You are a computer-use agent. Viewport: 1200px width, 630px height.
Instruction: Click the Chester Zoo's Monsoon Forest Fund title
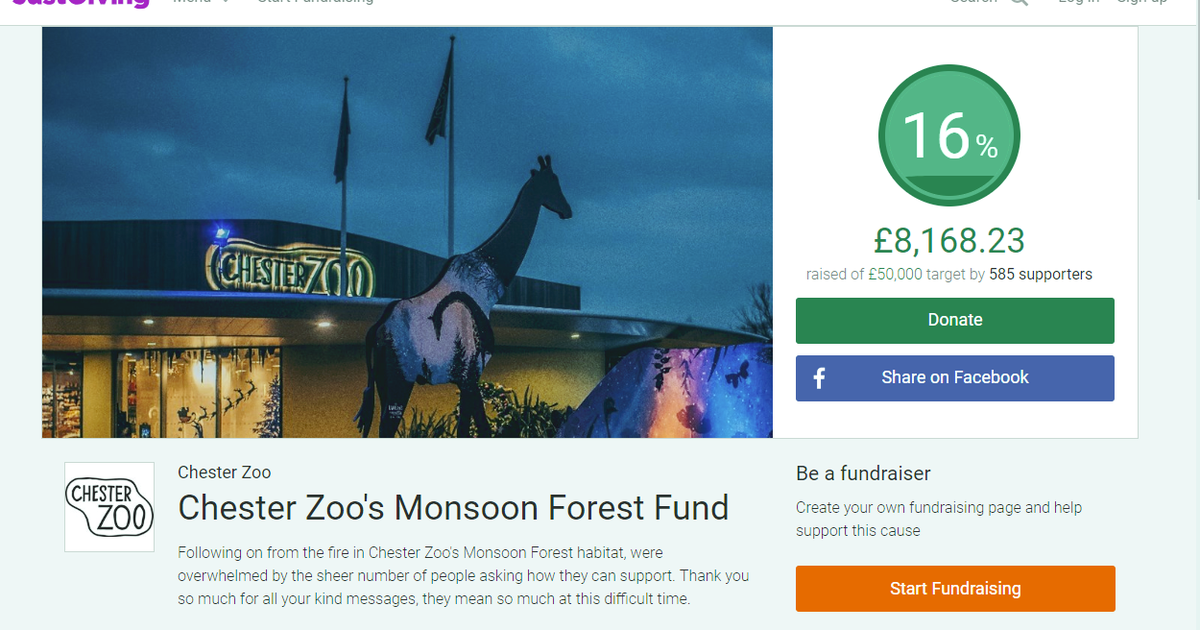pos(453,508)
